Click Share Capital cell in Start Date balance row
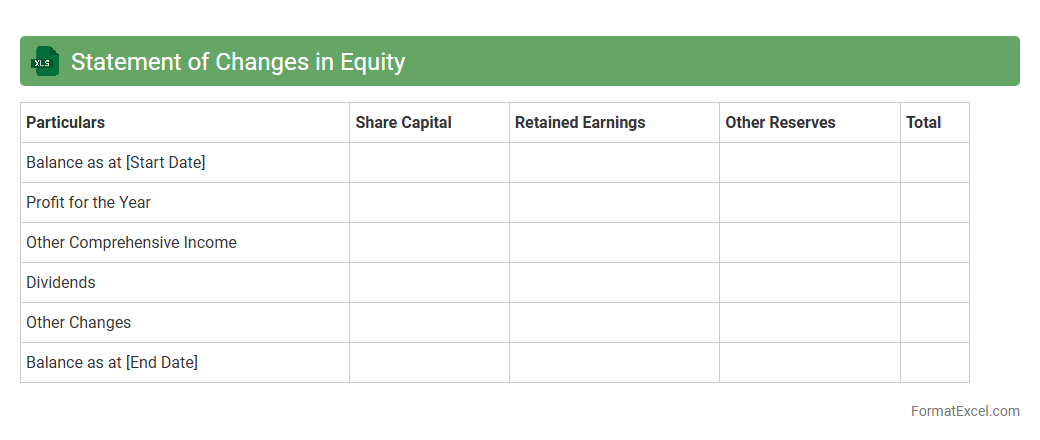The width and height of the screenshot is (1040, 440). (429, 163)
